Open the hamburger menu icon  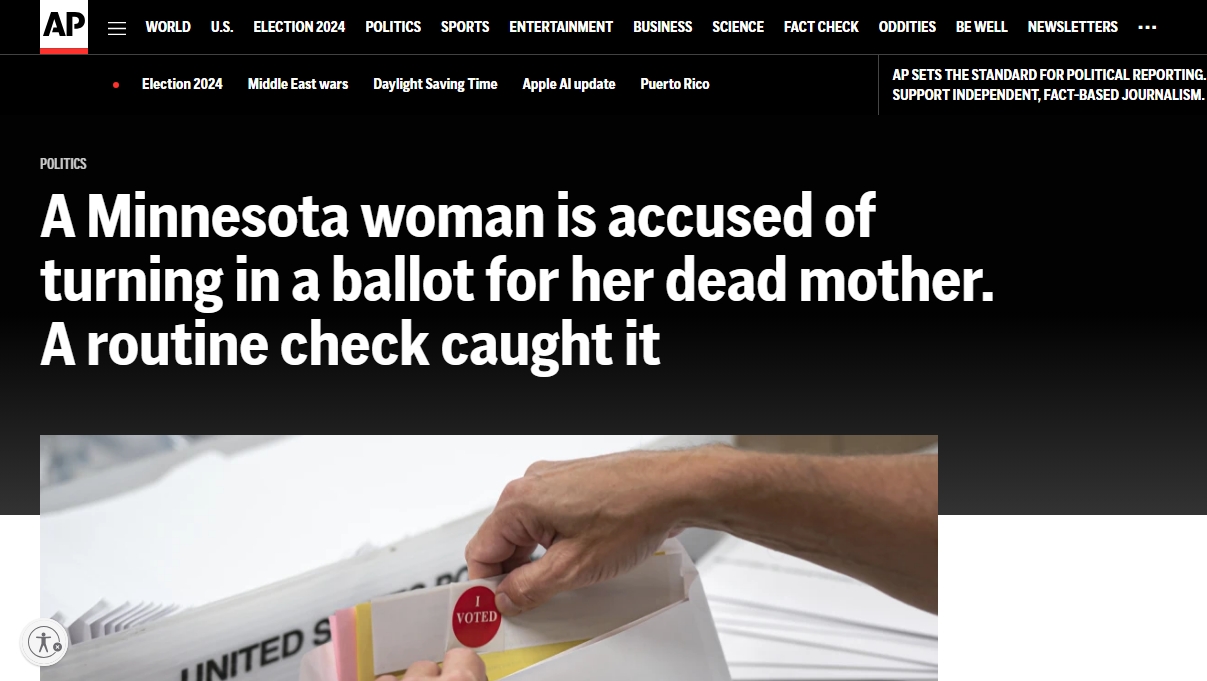tap(117, 28)
